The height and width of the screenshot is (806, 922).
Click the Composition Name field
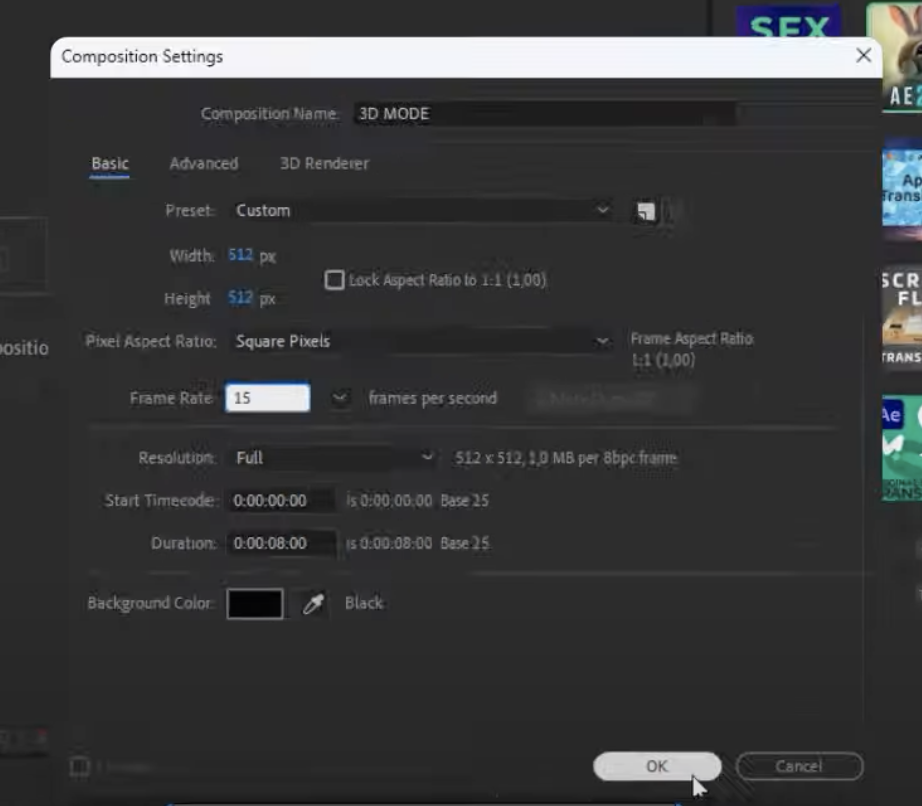pos(543,113)
